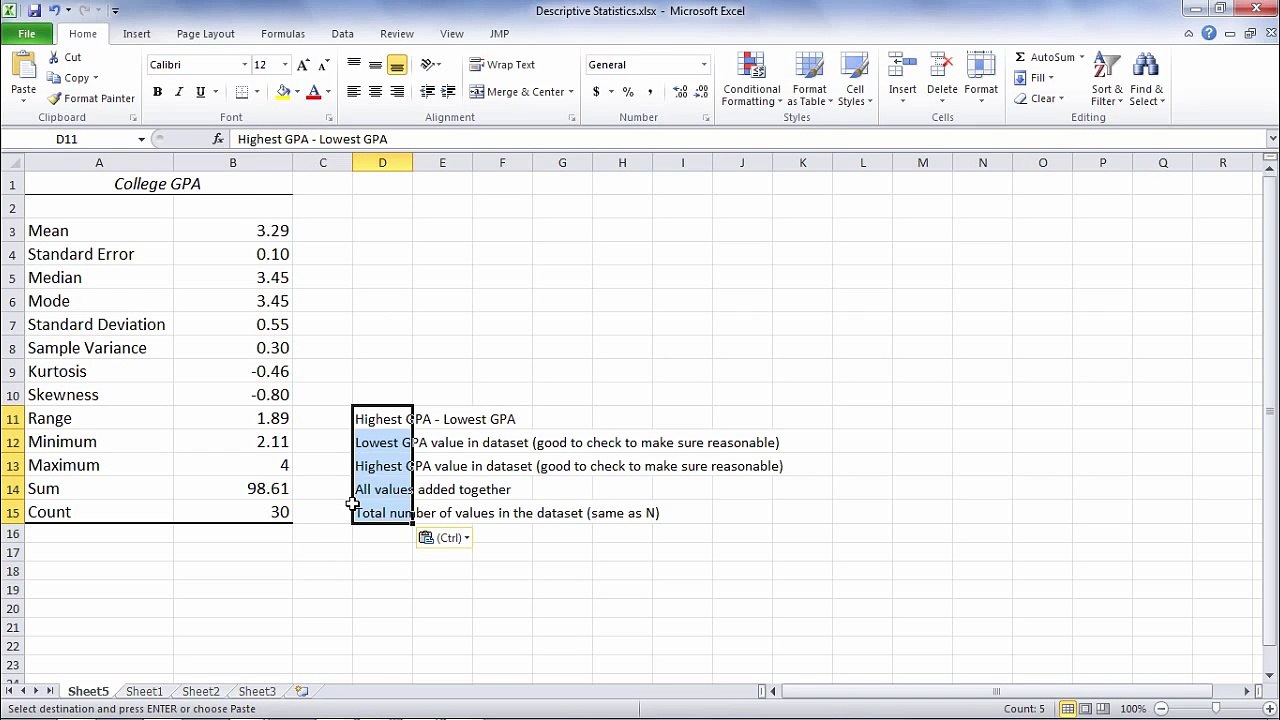Click the Paste clipboard icon
Image resolution: width=1280 pixels, height=720 pixels.
coord(23,66)
